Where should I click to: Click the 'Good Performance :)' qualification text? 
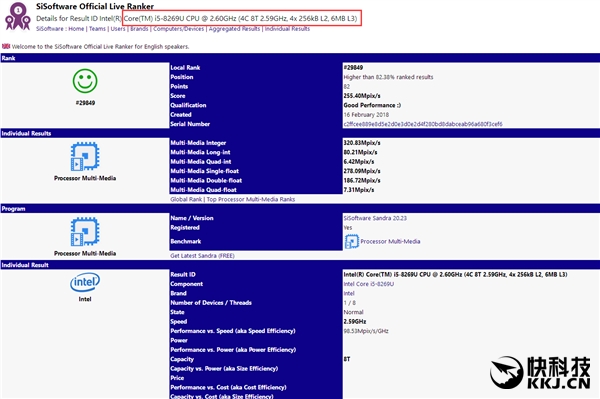[372, 105]
